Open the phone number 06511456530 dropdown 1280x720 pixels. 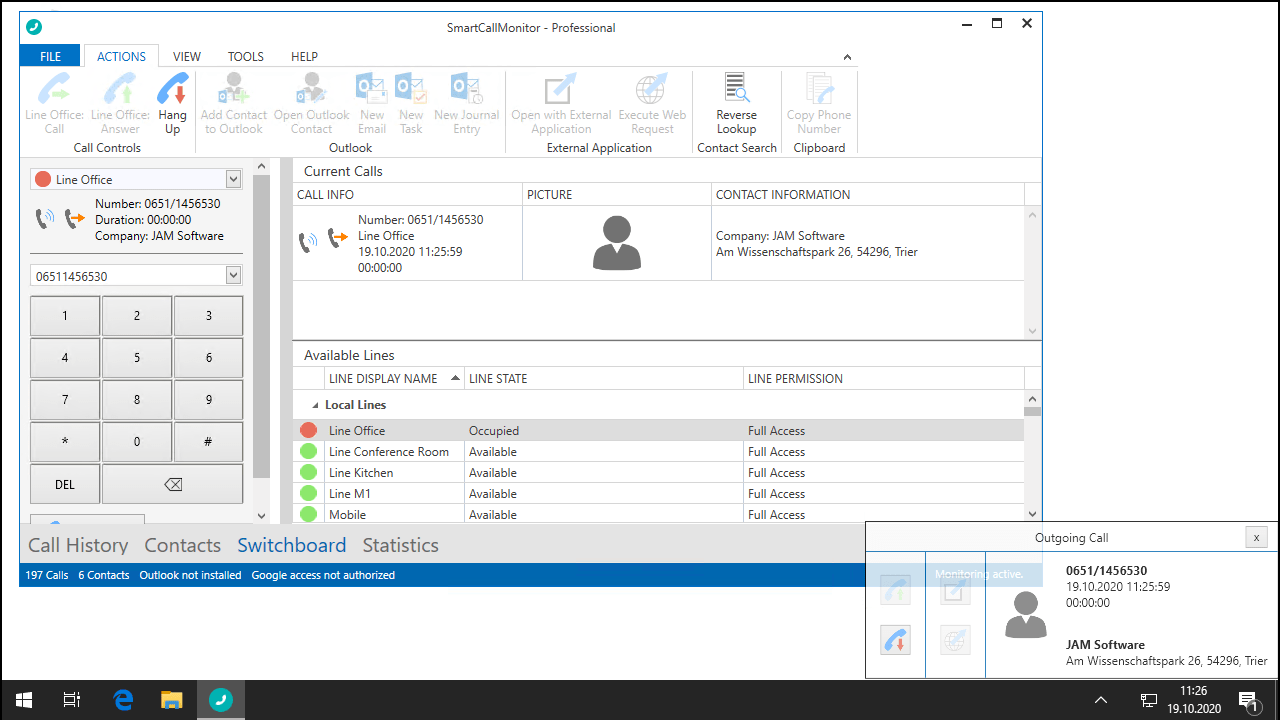(x=234, y=275)
